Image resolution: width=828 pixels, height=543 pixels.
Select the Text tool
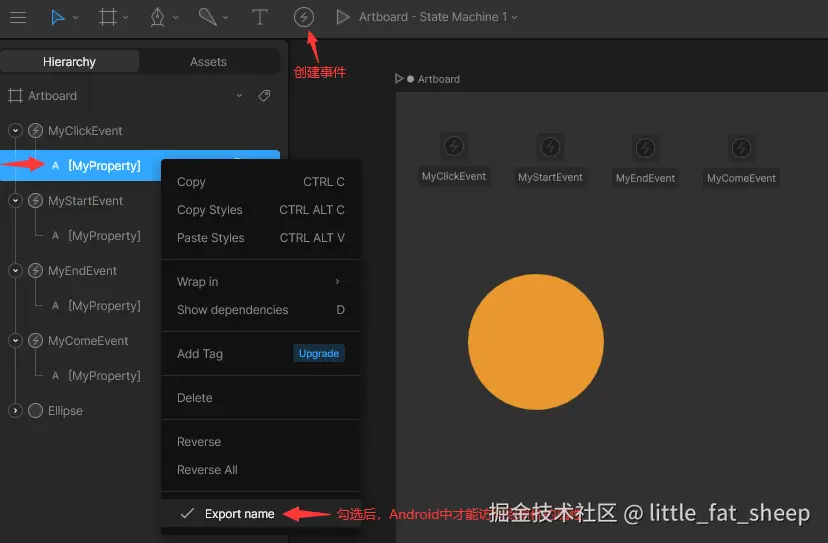[259, 17]
